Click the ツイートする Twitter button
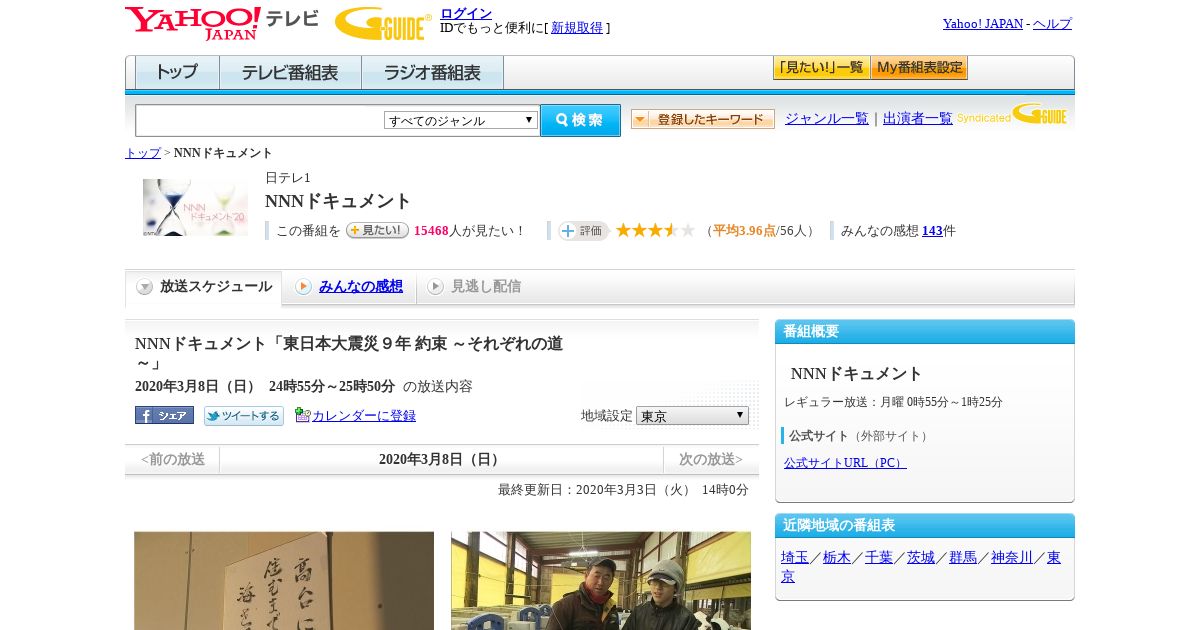 click(244, 415)
